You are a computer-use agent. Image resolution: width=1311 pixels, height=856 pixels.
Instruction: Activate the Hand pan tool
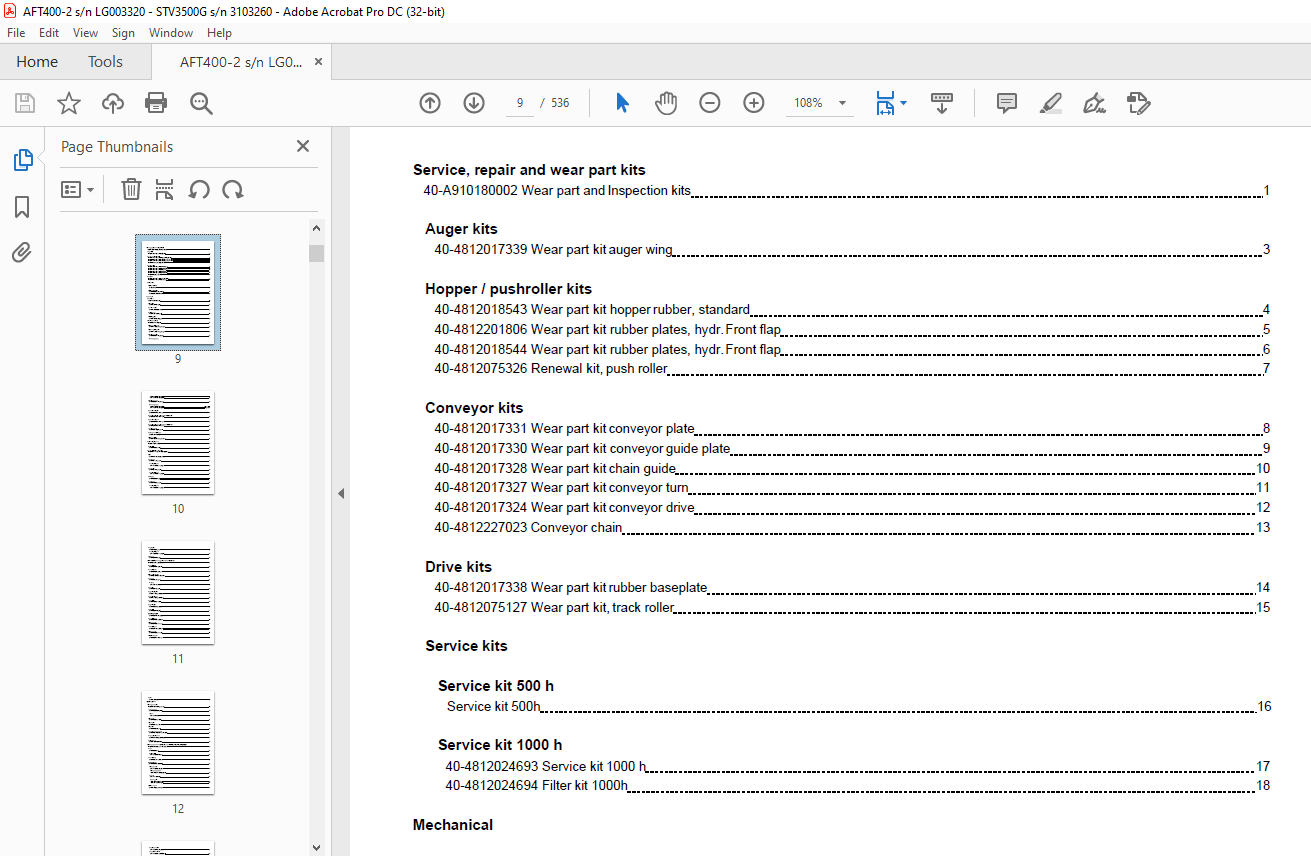tap(666, 103)
